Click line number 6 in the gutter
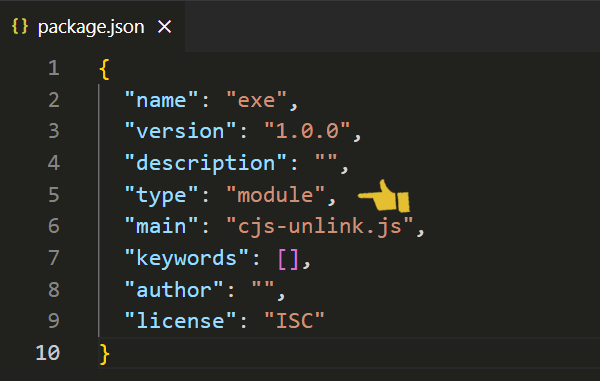 pyautogui.click(x=54, y=226)
